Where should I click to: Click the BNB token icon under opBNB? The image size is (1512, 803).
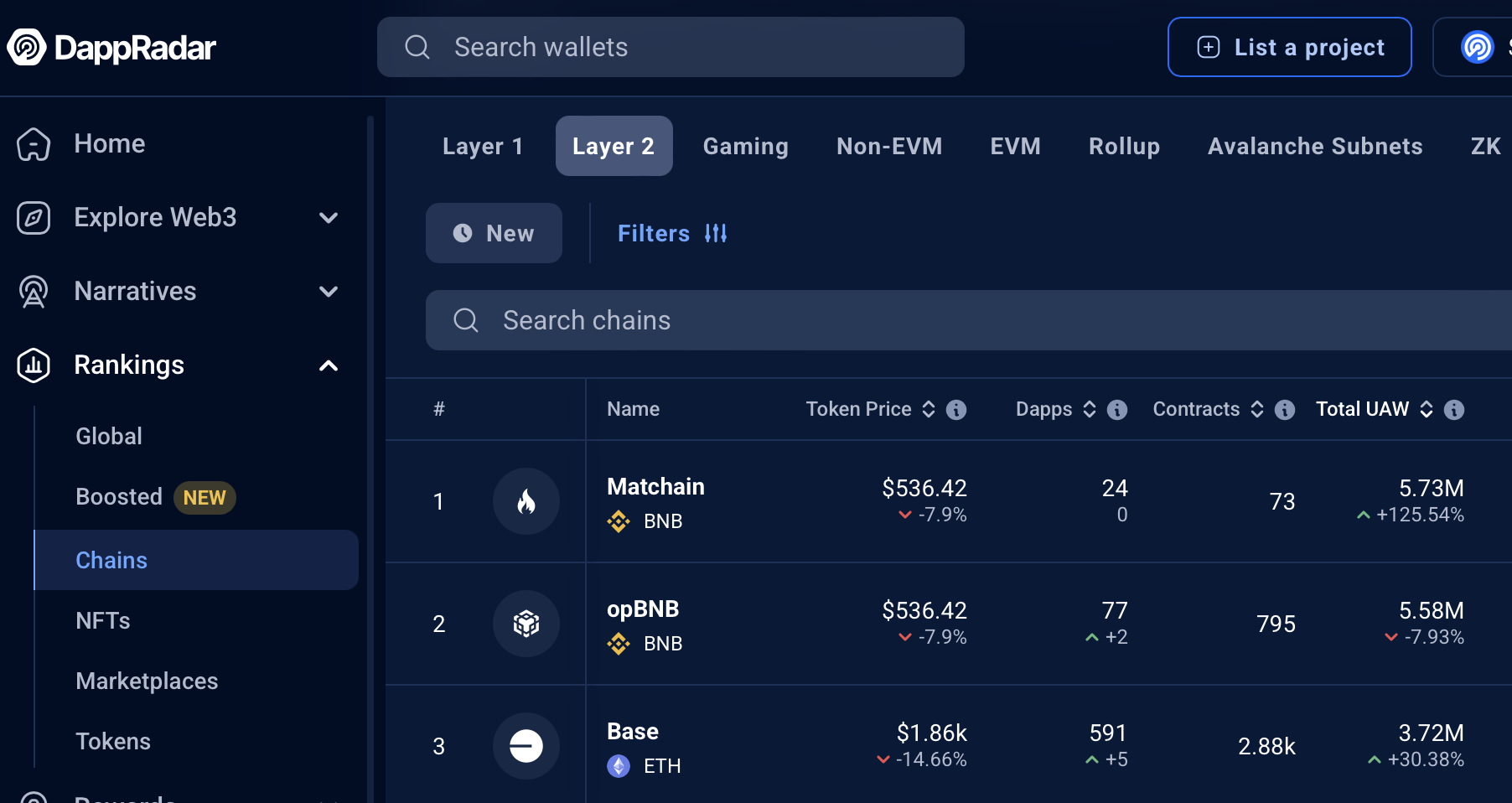coord(619,644)
